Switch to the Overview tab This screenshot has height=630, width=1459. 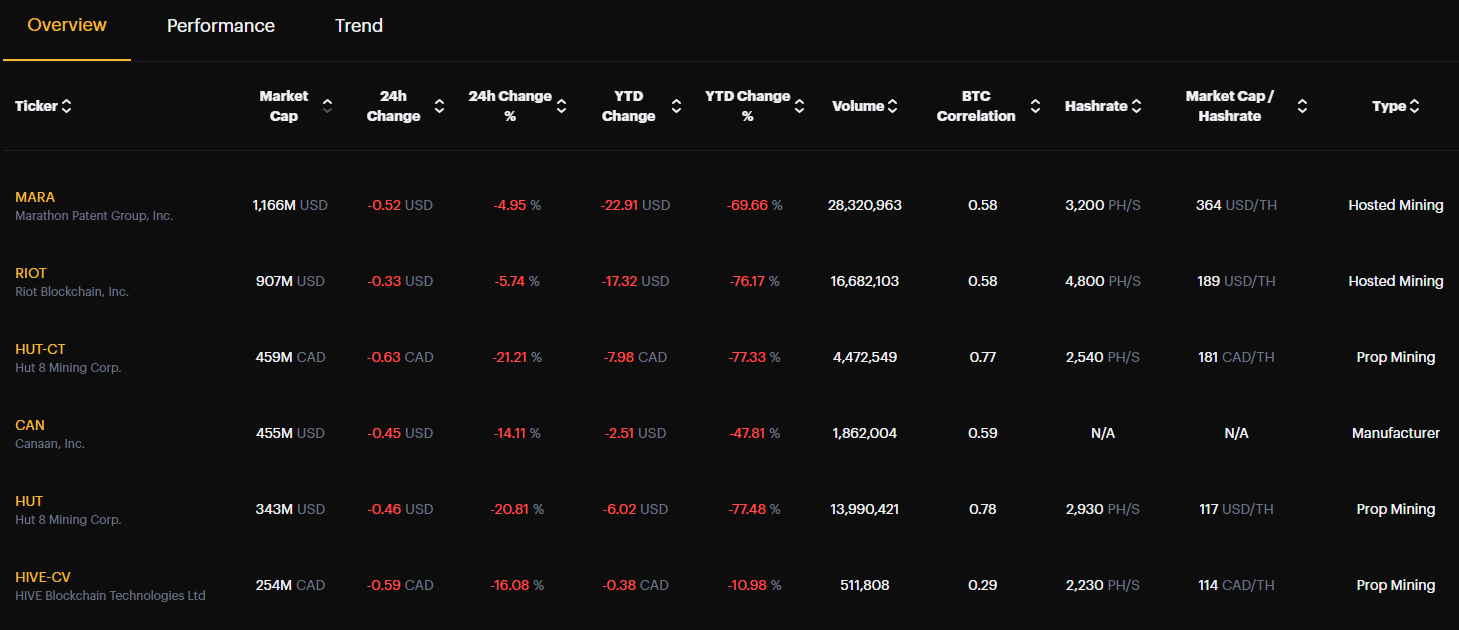[x=67, y=25]
